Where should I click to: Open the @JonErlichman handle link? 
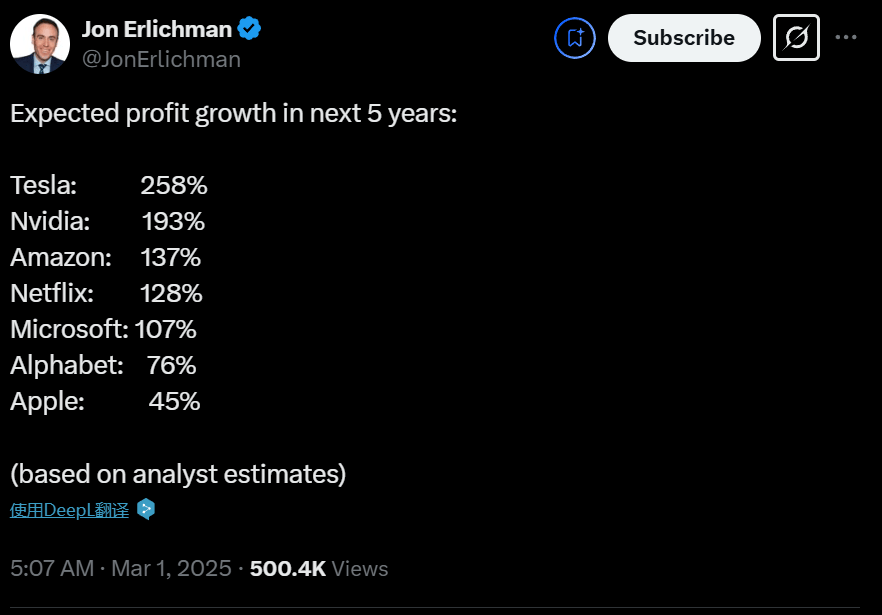coord(161,59)
